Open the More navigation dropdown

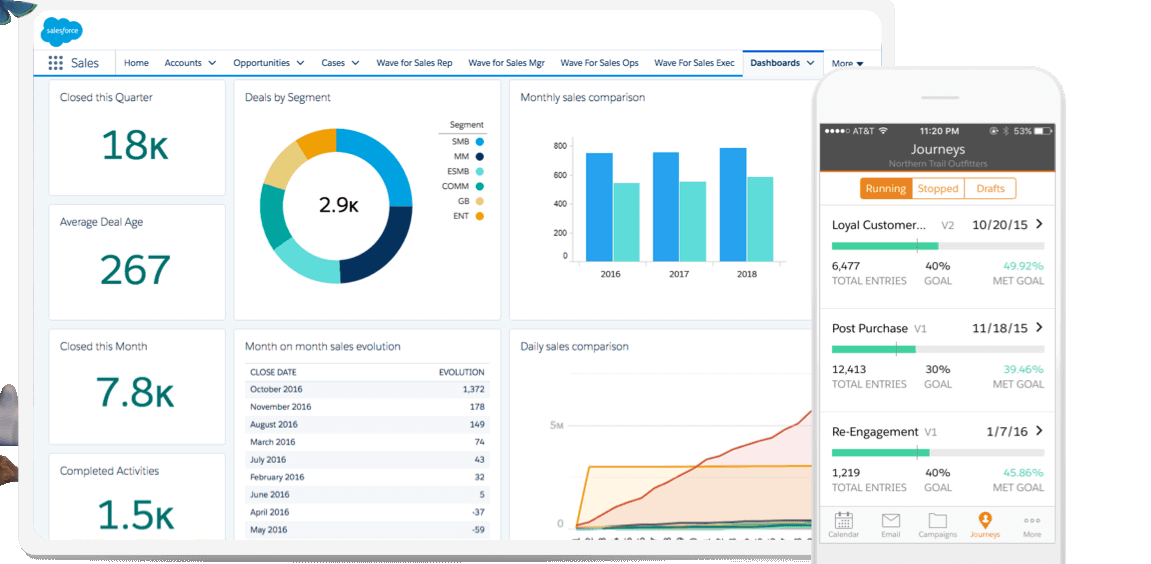pos(847,64)
